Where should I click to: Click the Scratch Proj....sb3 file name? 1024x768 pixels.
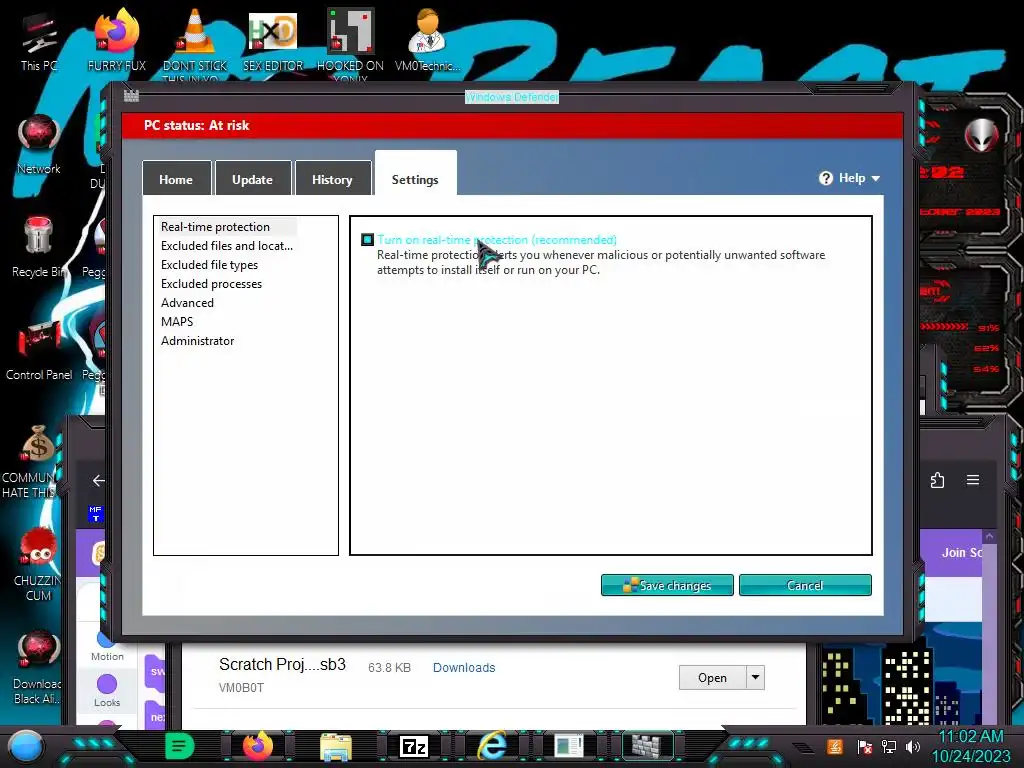[282, 664]
